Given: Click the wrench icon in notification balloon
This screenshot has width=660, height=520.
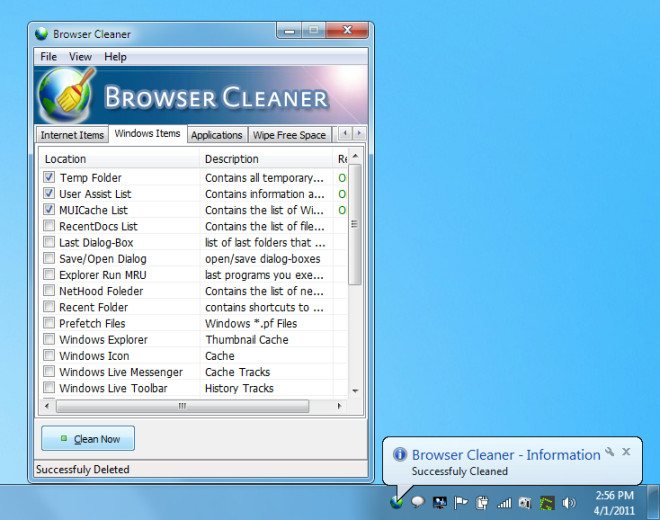Looking at the screenshot, I should (x=609, y=452).
